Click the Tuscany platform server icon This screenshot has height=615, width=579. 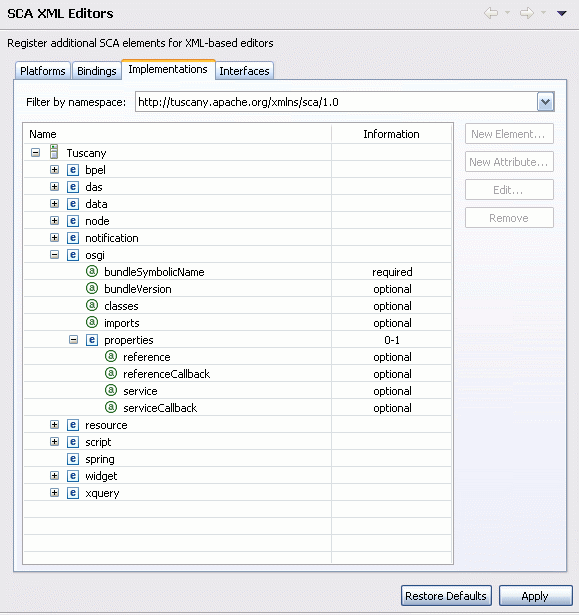54,152
